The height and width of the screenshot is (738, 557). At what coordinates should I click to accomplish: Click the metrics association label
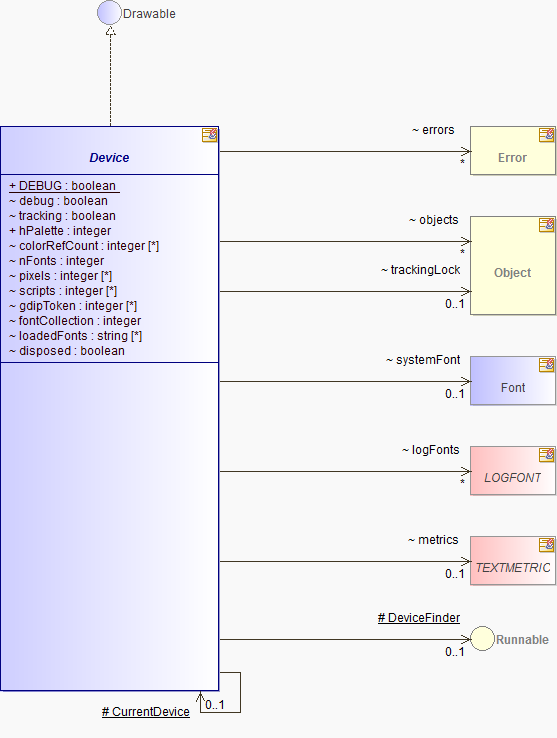[433, 540]
